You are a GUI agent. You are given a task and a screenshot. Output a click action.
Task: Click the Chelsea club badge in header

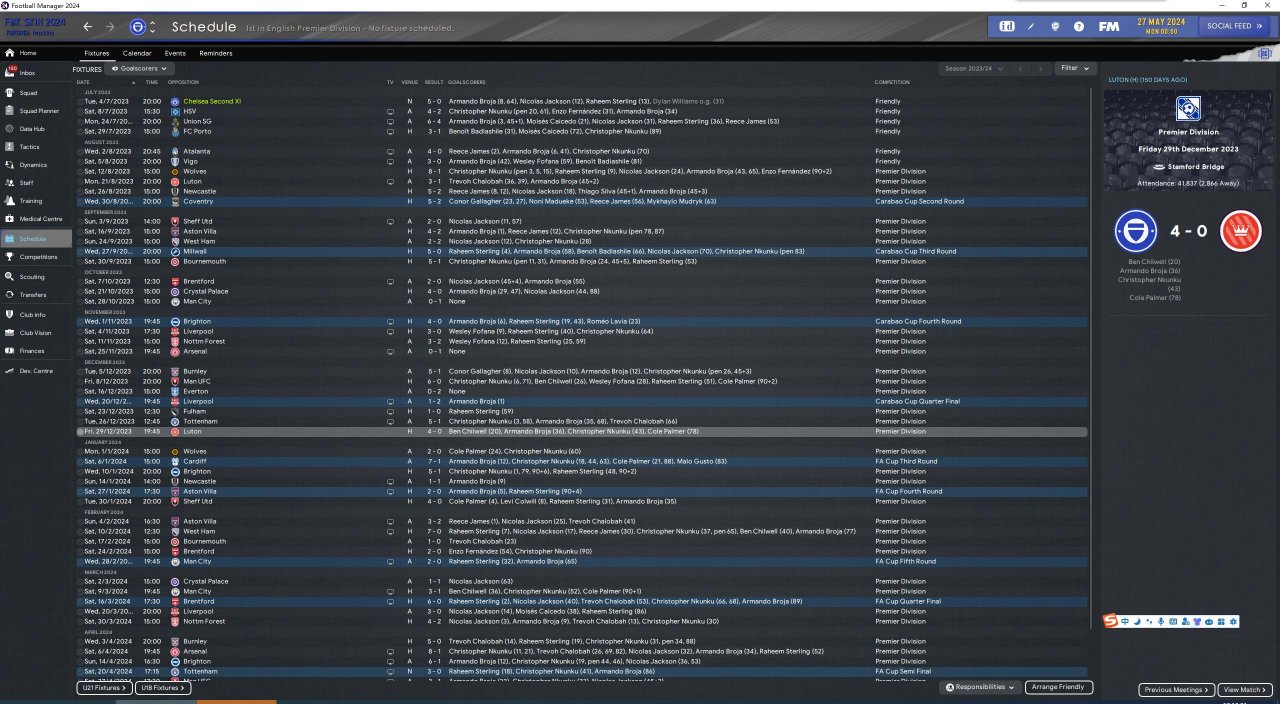pyautogui.click(x=138, y=26)
